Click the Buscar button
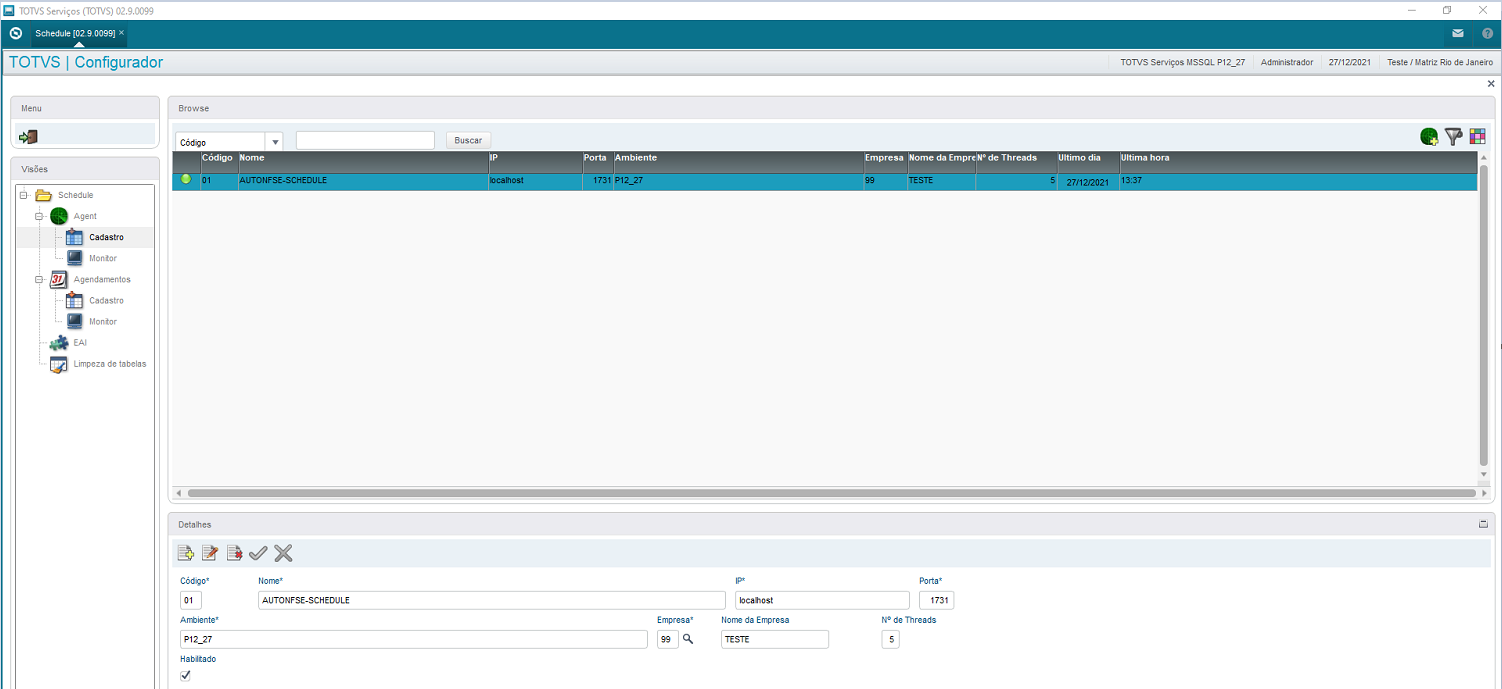The image size is (1502, 689). (x=468, y=140)
